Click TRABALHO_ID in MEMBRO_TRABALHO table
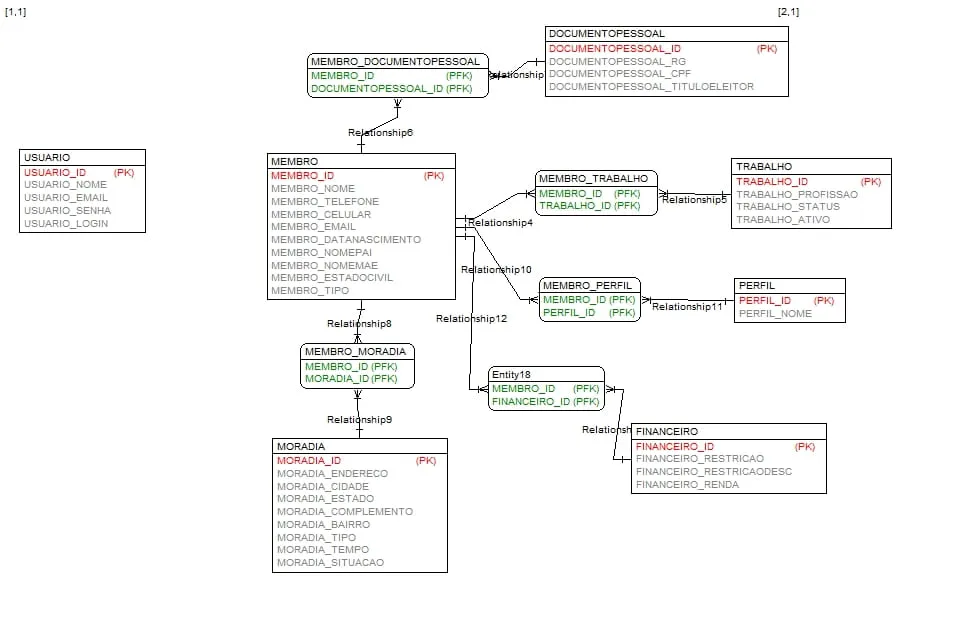 575,206
